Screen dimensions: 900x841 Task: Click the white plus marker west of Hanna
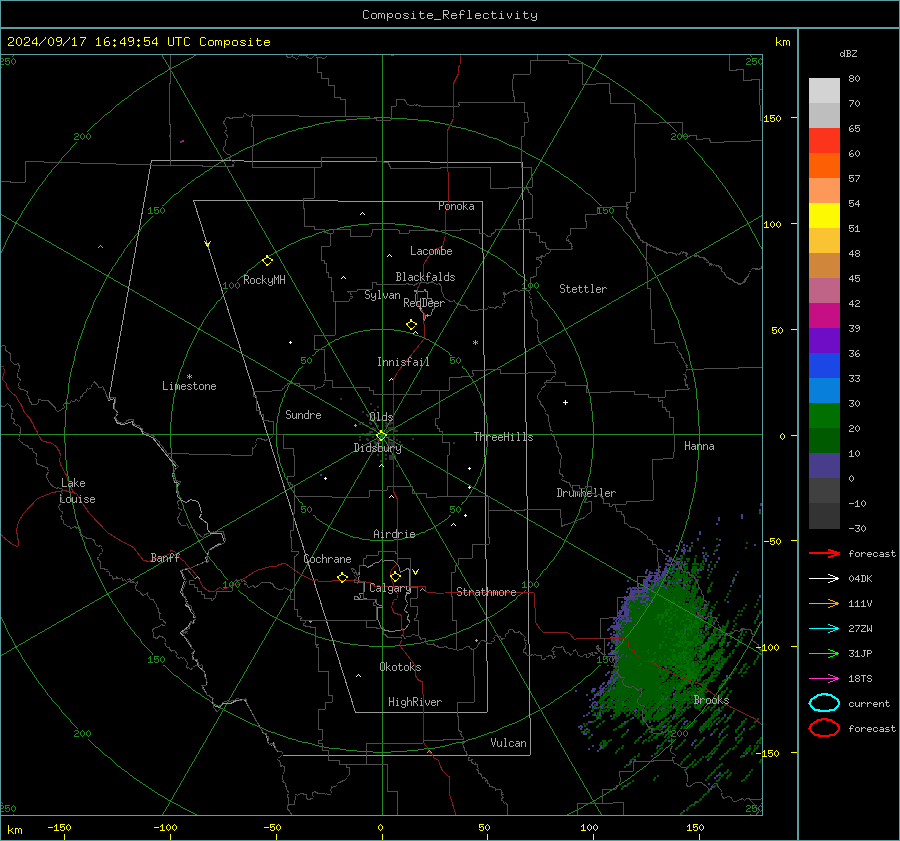(565, 402)
